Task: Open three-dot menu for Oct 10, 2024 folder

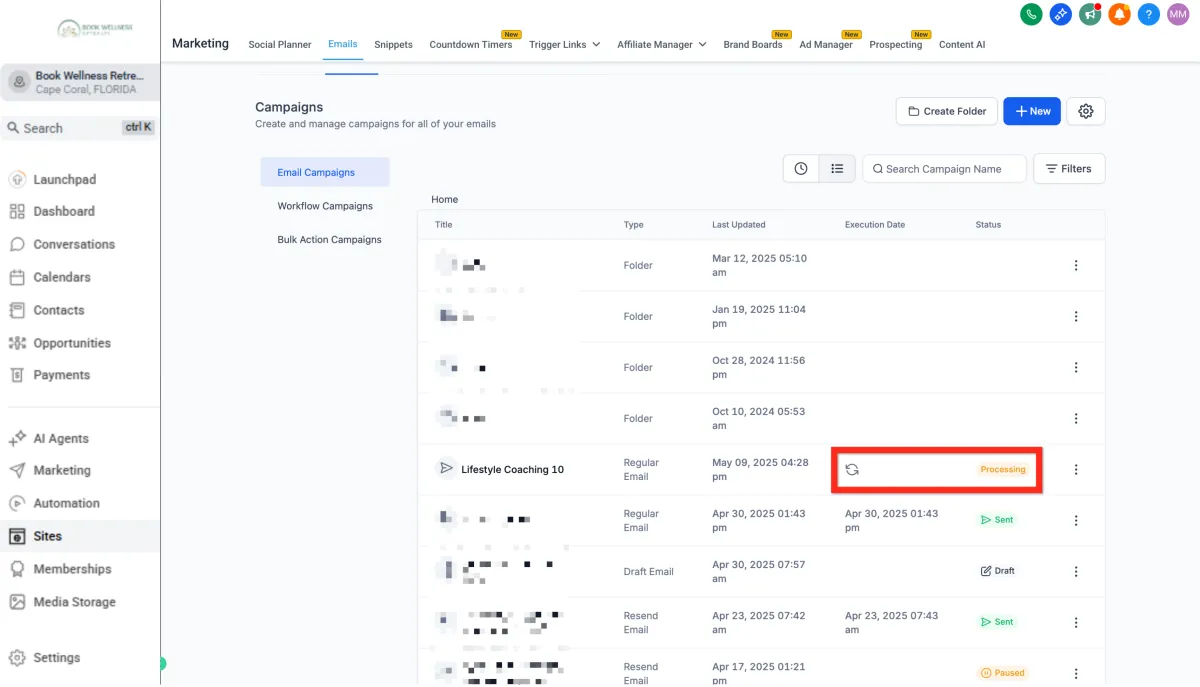Action: coord(1076,418)
